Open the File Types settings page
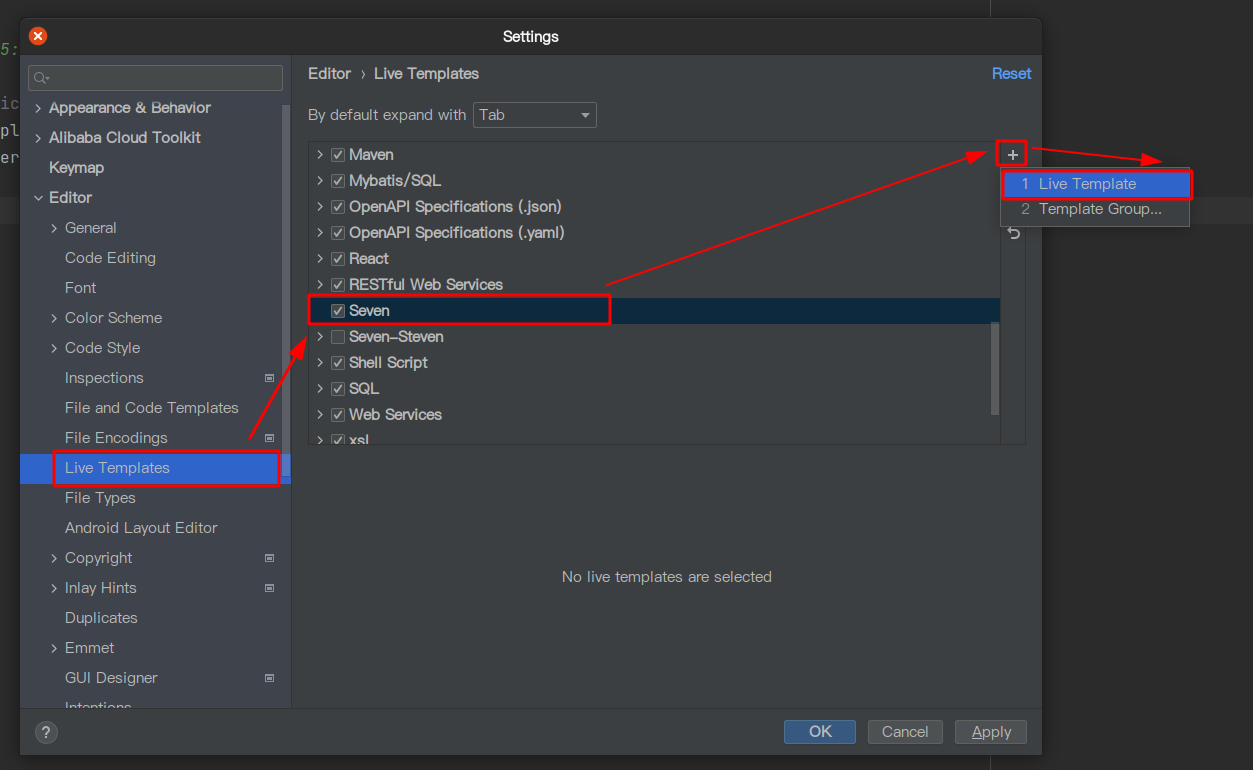The image size is (1253, 770). point(100,498)
